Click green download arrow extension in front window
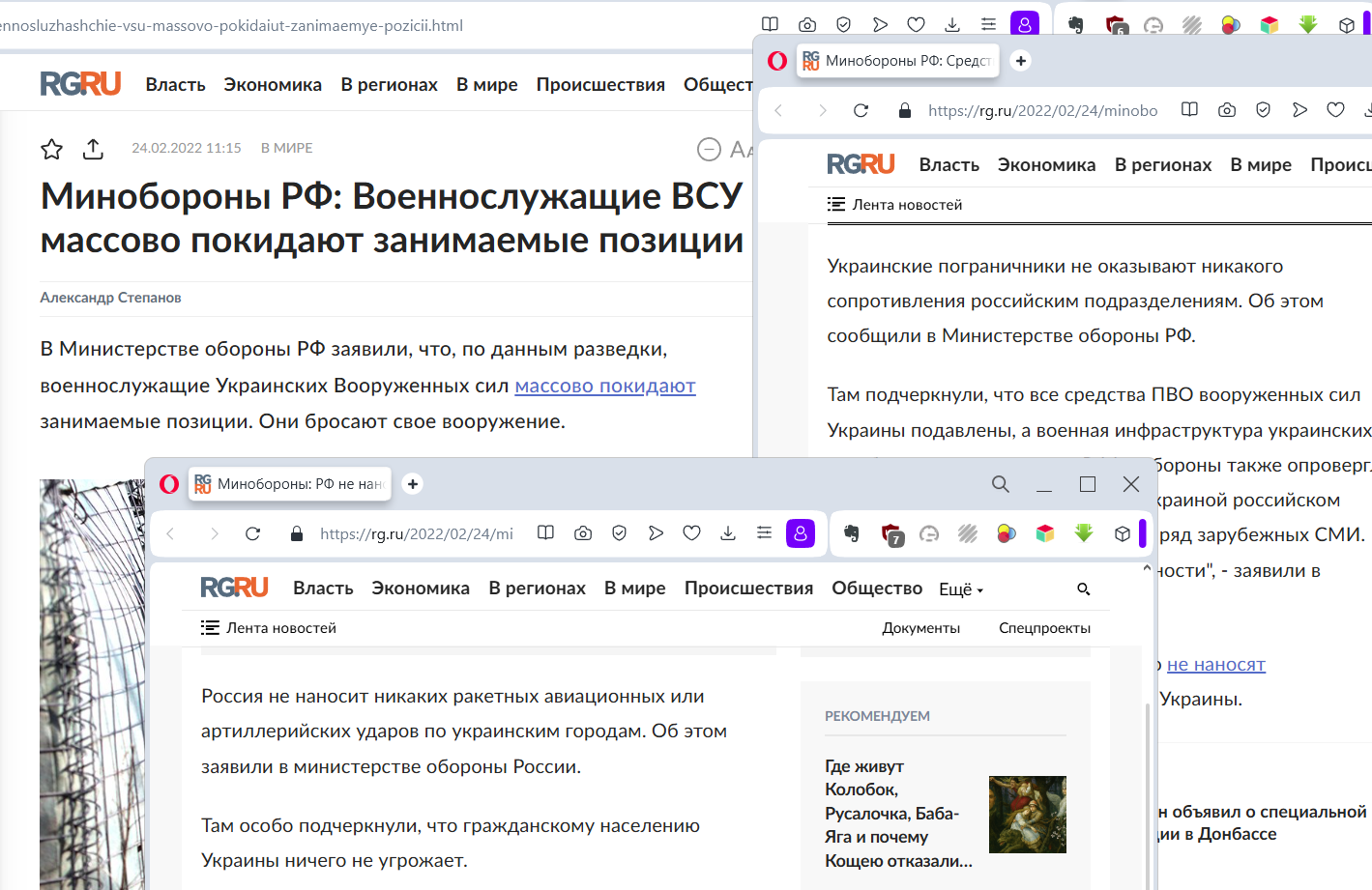 point(1084,533)
